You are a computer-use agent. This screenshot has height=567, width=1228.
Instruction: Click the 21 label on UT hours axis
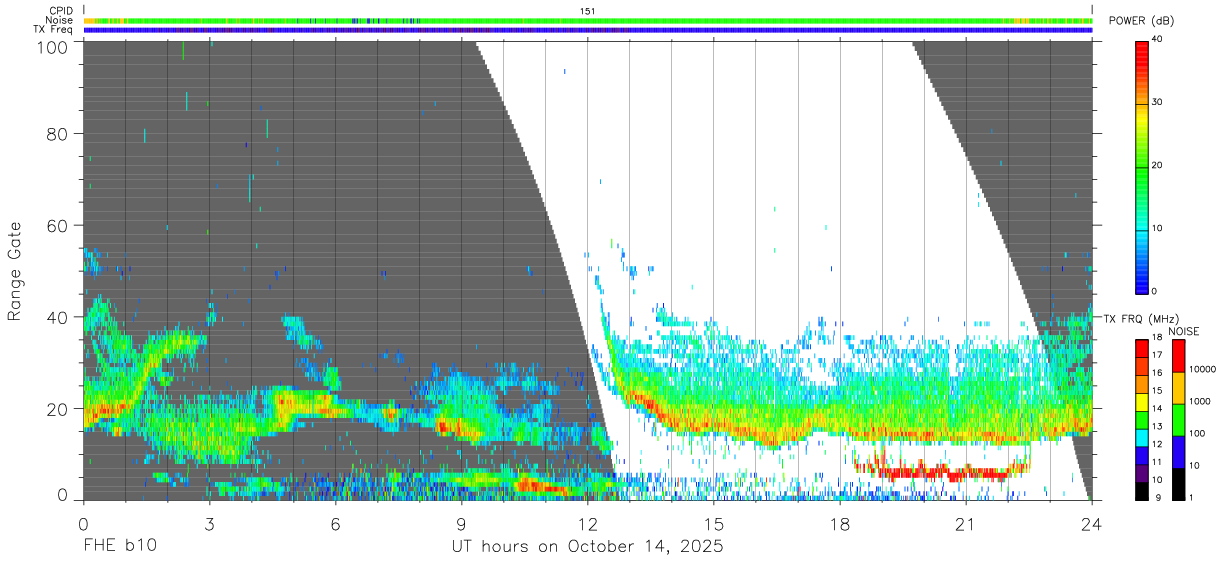tap(966, 524)
